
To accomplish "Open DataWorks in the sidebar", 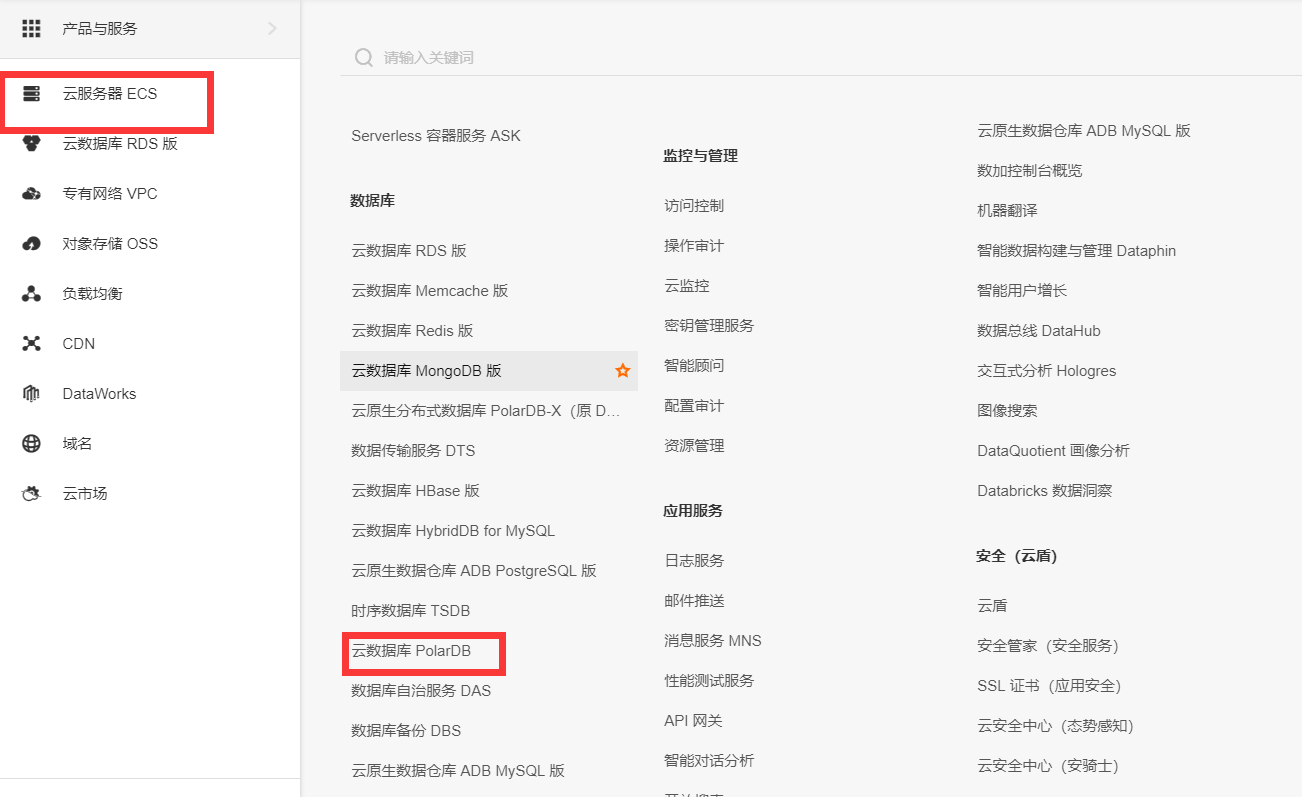I will coord(99,394).
